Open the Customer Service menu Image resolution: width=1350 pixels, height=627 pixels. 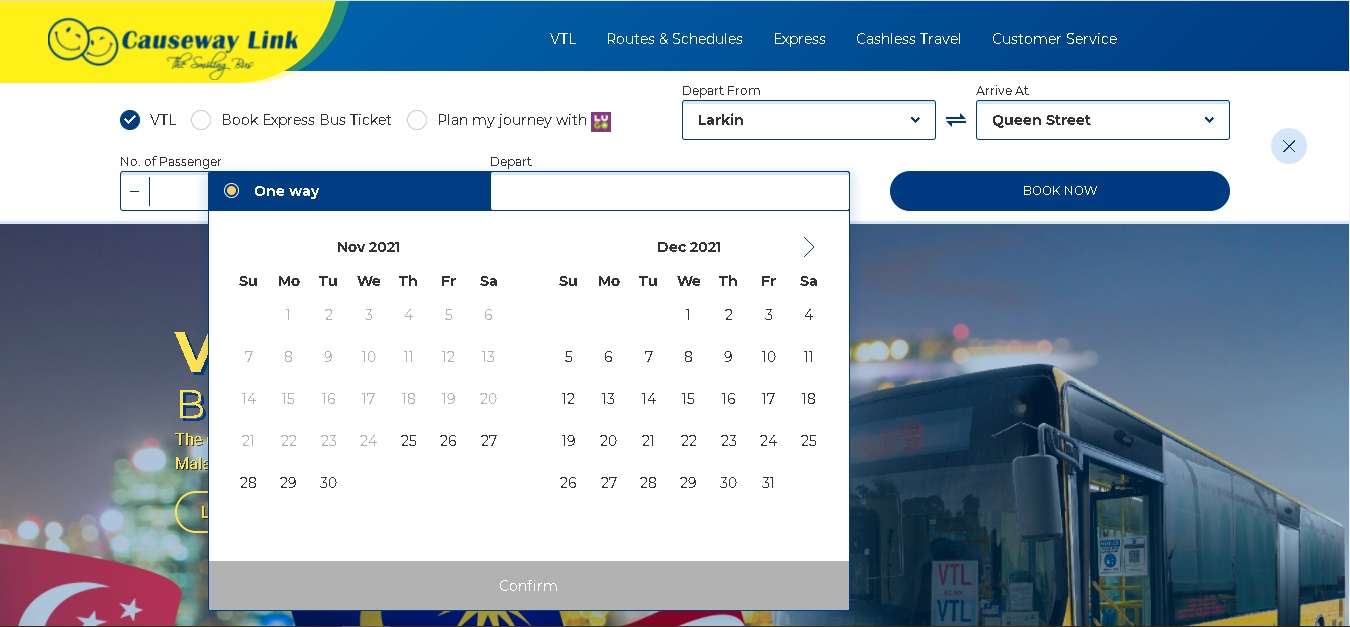click(x=1054, y=39)
